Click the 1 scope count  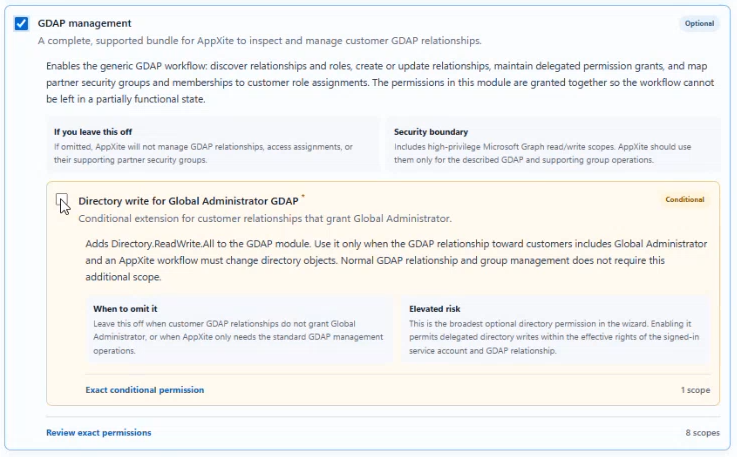(x=695, y=390)
